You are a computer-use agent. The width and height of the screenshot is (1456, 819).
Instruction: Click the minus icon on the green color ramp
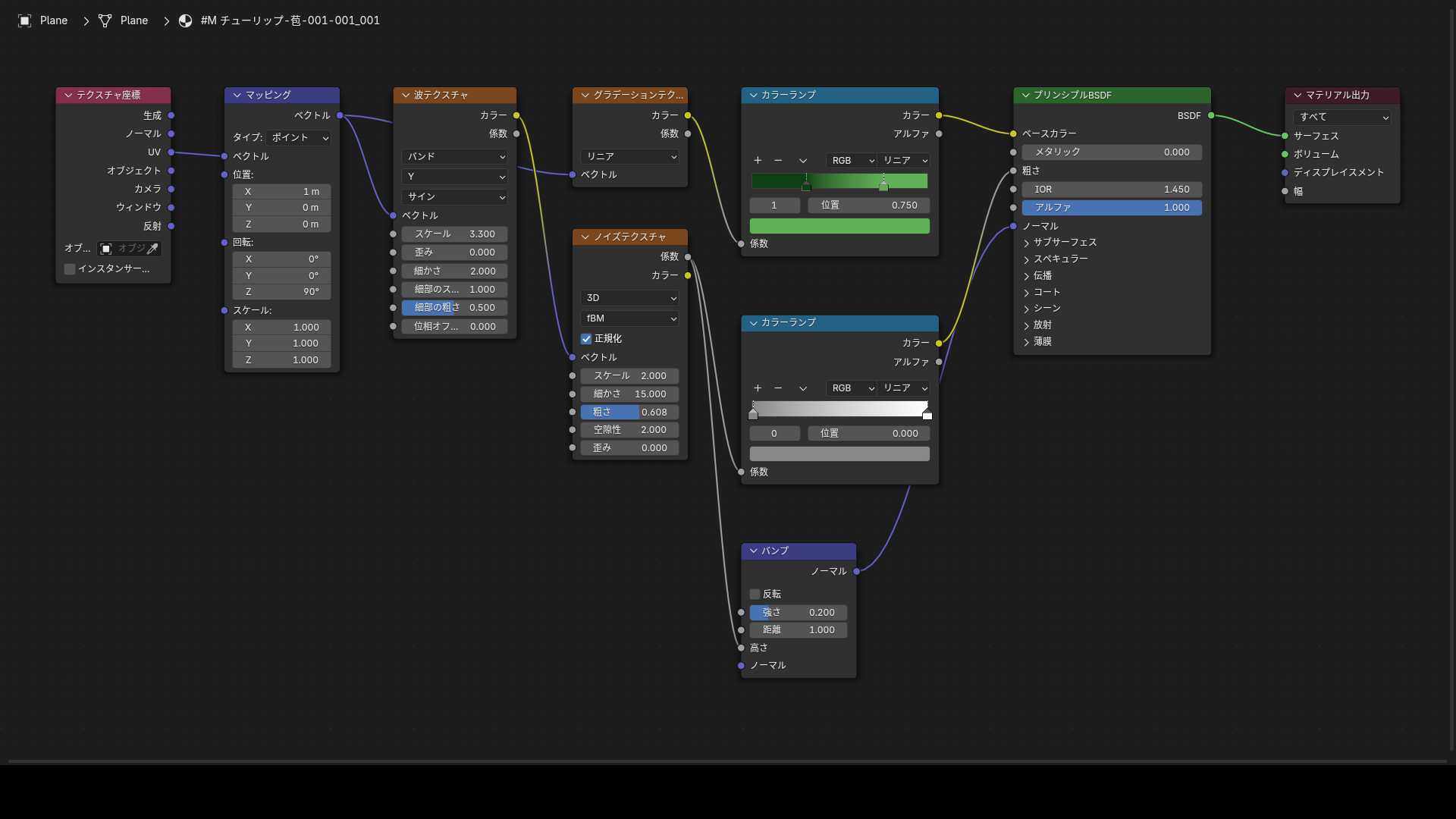[x=778, y=160]
